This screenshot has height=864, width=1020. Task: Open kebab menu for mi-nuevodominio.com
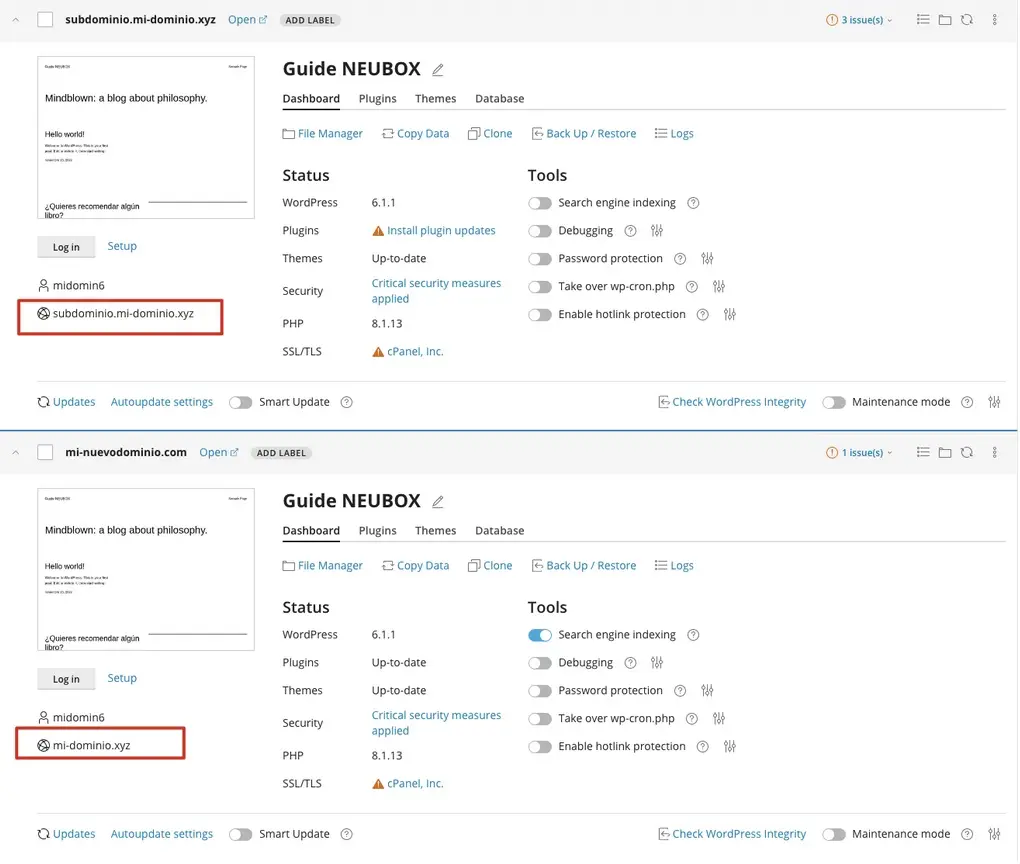(994, 452)
